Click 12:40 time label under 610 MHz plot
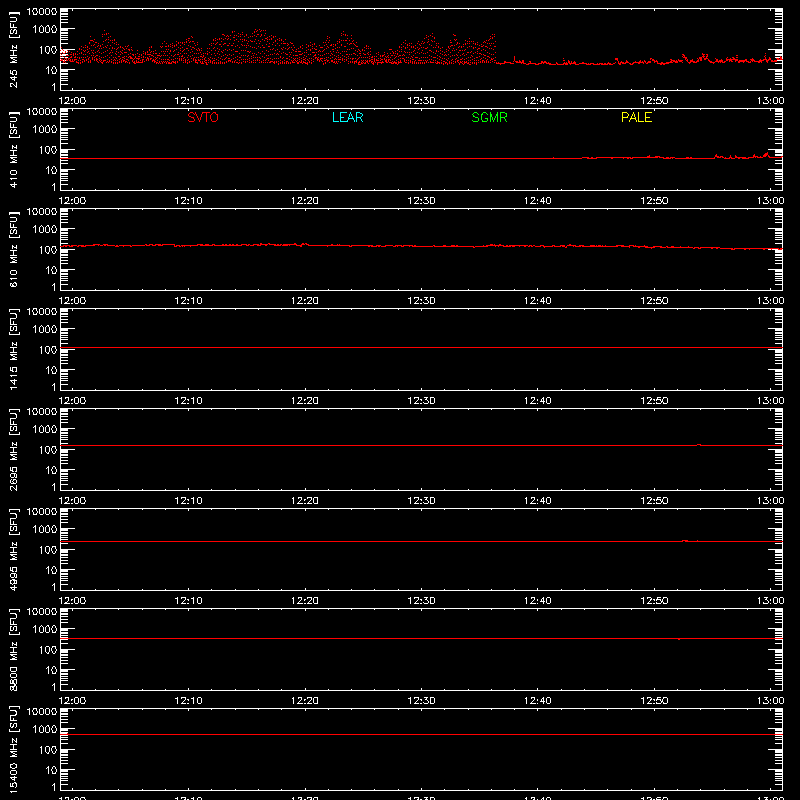Image resolution: width=800 pixels, height=800 pixels. pyautogui.click(x=538, y=301)
